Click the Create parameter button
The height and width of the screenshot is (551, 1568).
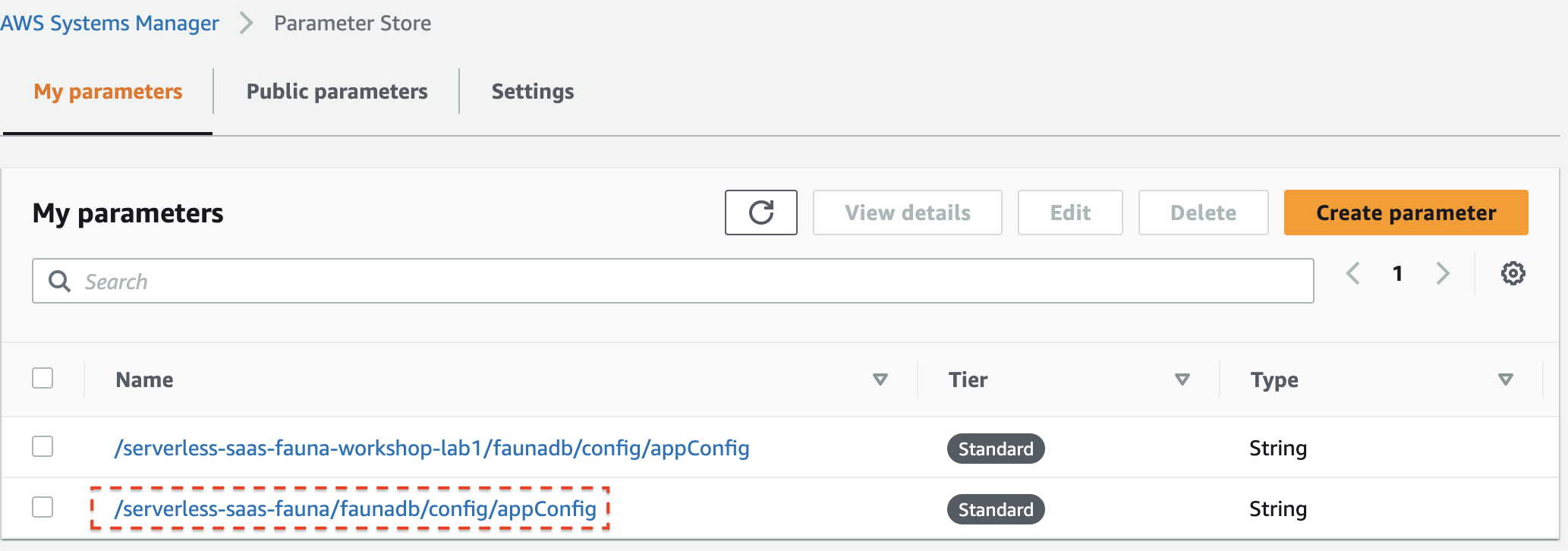[x=1406, y=213]
